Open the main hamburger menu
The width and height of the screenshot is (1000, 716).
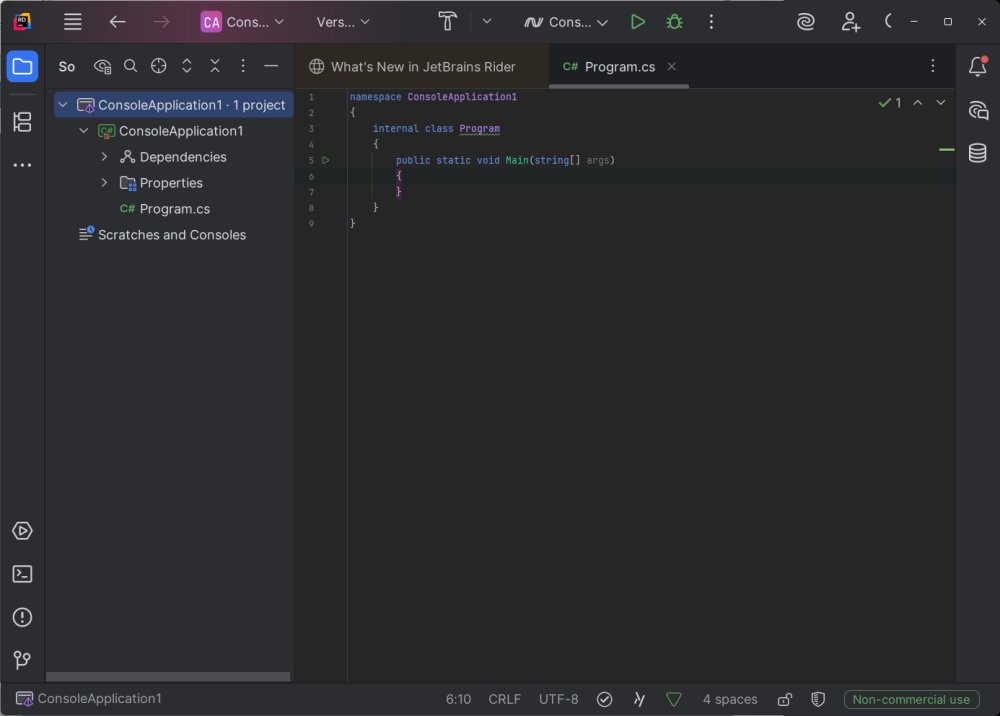pyautogui.click(x=72, y=21)
